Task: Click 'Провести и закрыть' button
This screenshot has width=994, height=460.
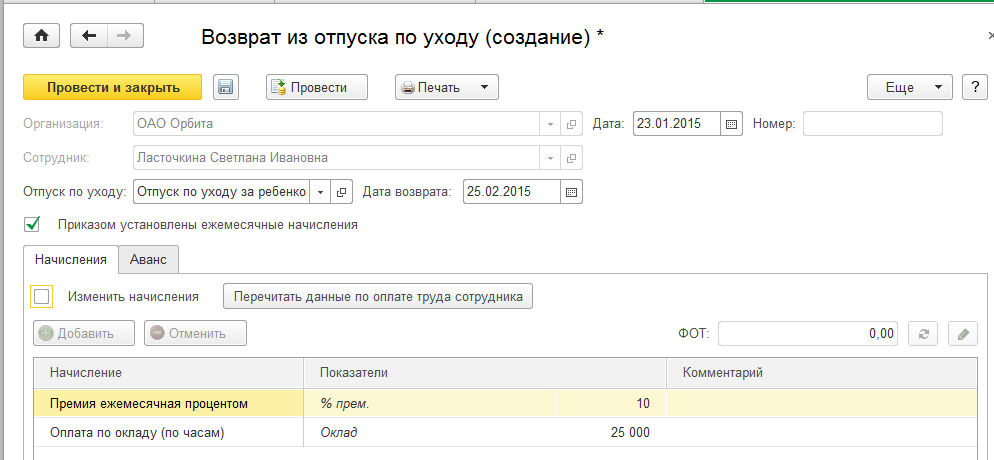Action: pos(113,87)
